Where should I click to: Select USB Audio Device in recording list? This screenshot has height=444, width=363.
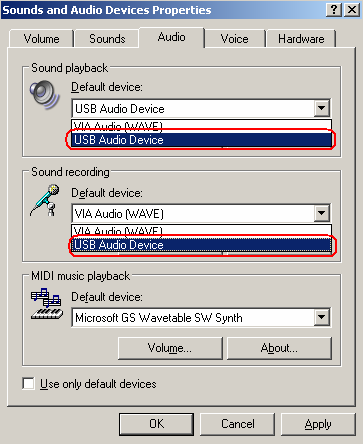[x=201, y=245]
